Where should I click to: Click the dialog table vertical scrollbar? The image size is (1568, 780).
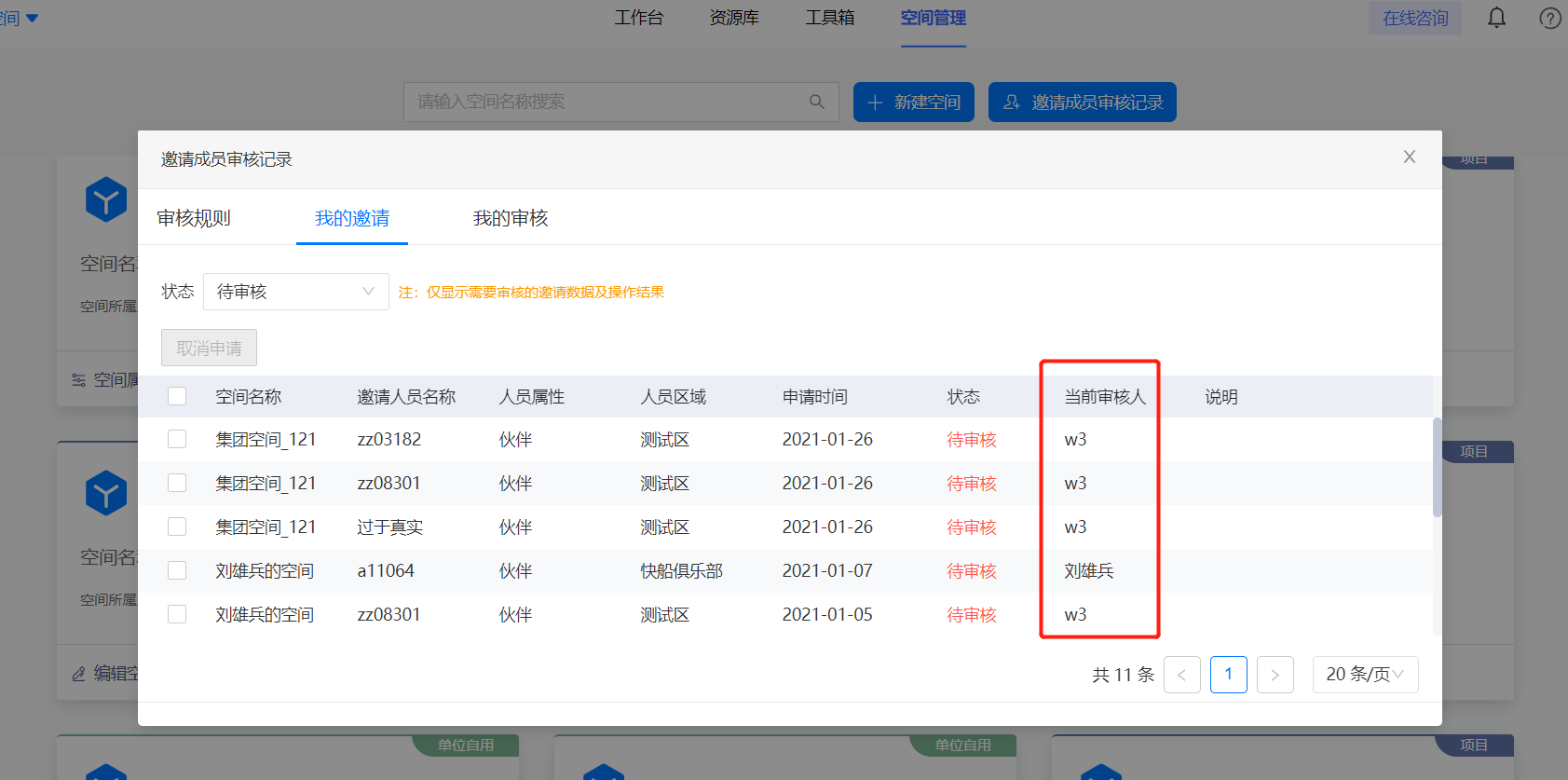tap(1437, 466)
